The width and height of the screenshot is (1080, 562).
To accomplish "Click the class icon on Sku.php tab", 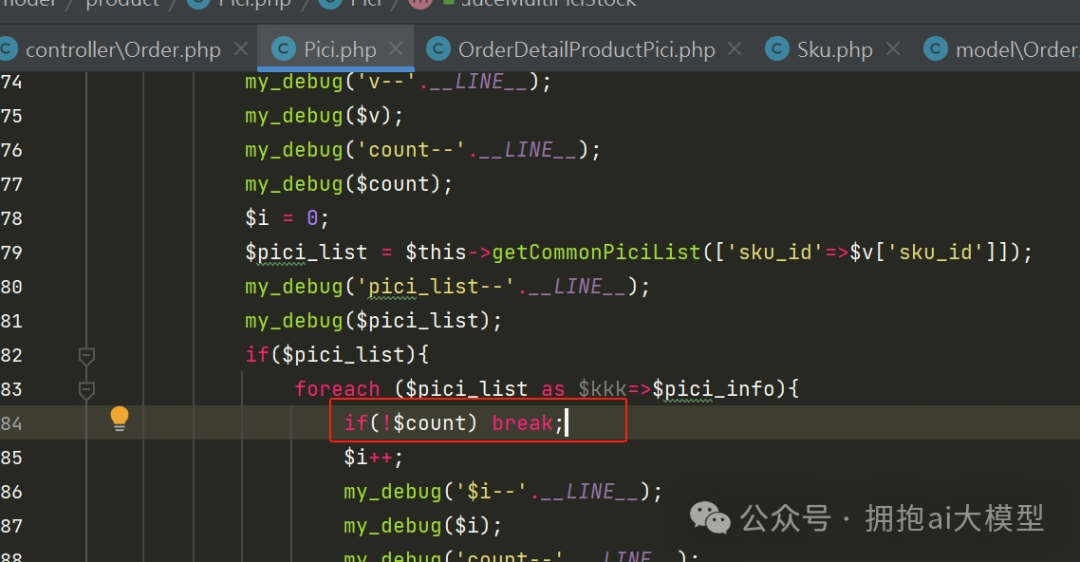I will click(777, 49).
